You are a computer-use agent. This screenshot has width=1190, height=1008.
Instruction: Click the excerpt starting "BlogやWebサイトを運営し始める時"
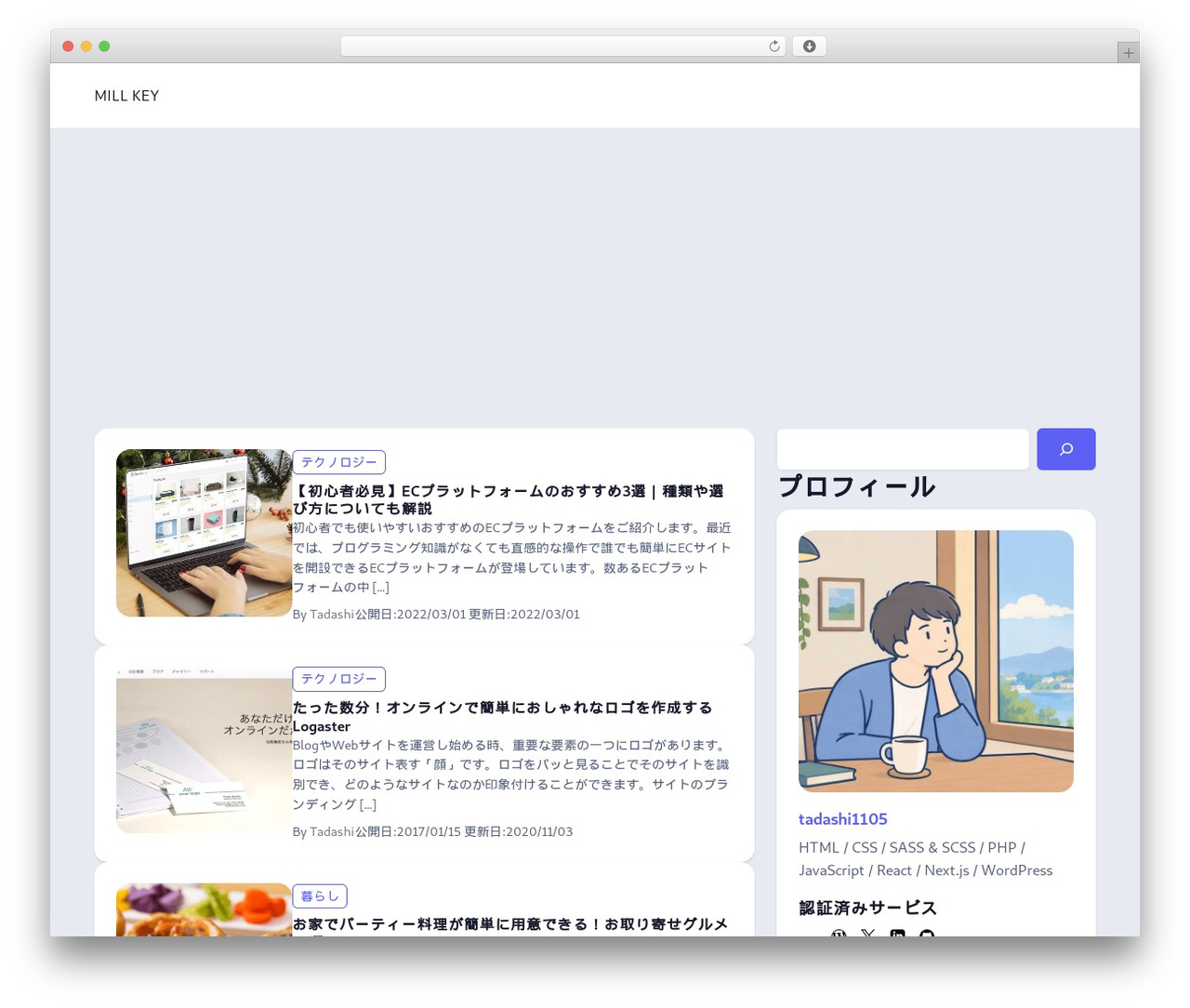(512, 775)
